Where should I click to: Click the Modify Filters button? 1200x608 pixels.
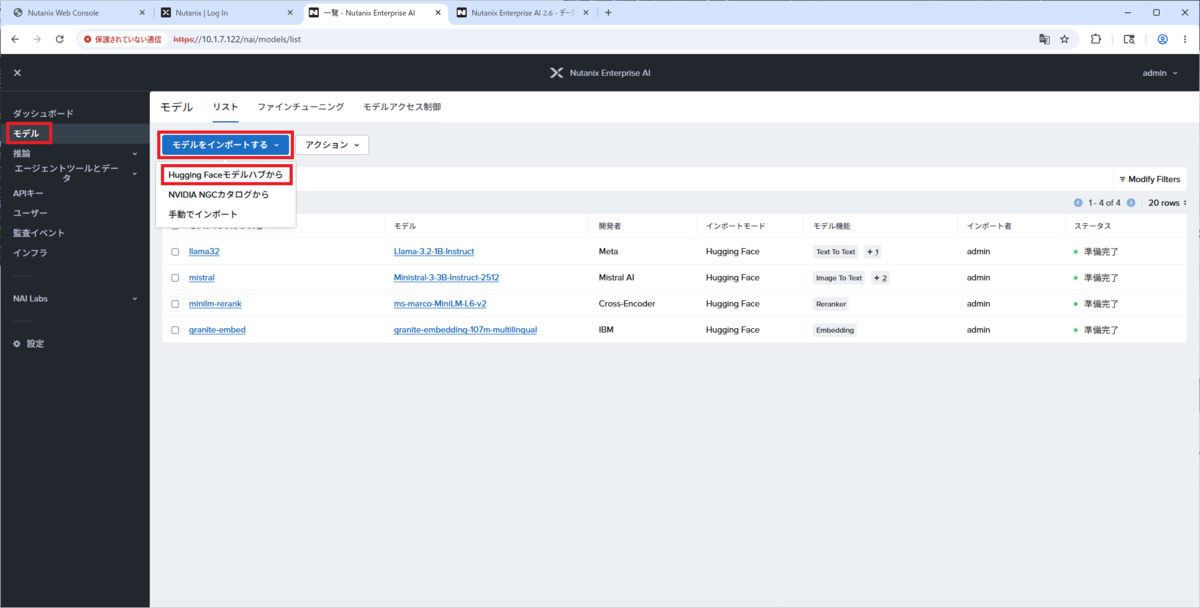1150,179
